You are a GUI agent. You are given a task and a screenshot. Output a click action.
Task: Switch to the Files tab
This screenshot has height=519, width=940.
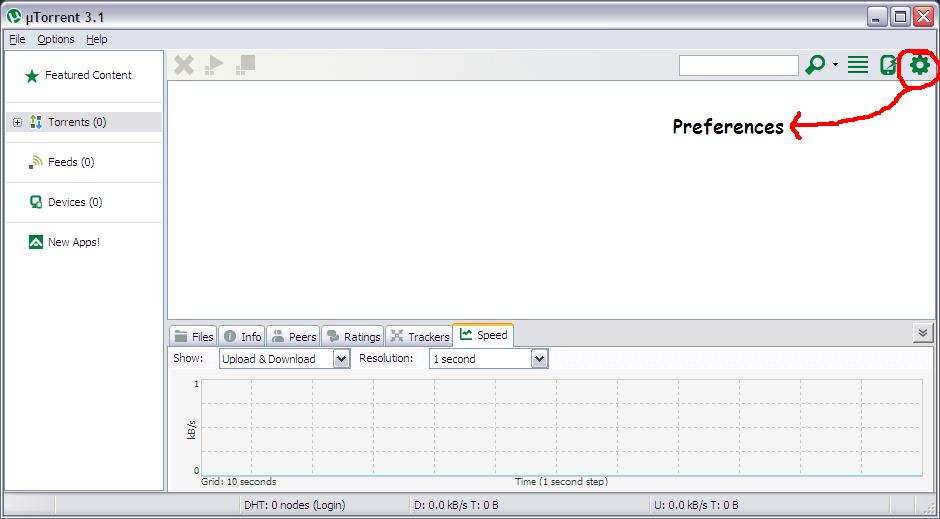tap(194, 337)
